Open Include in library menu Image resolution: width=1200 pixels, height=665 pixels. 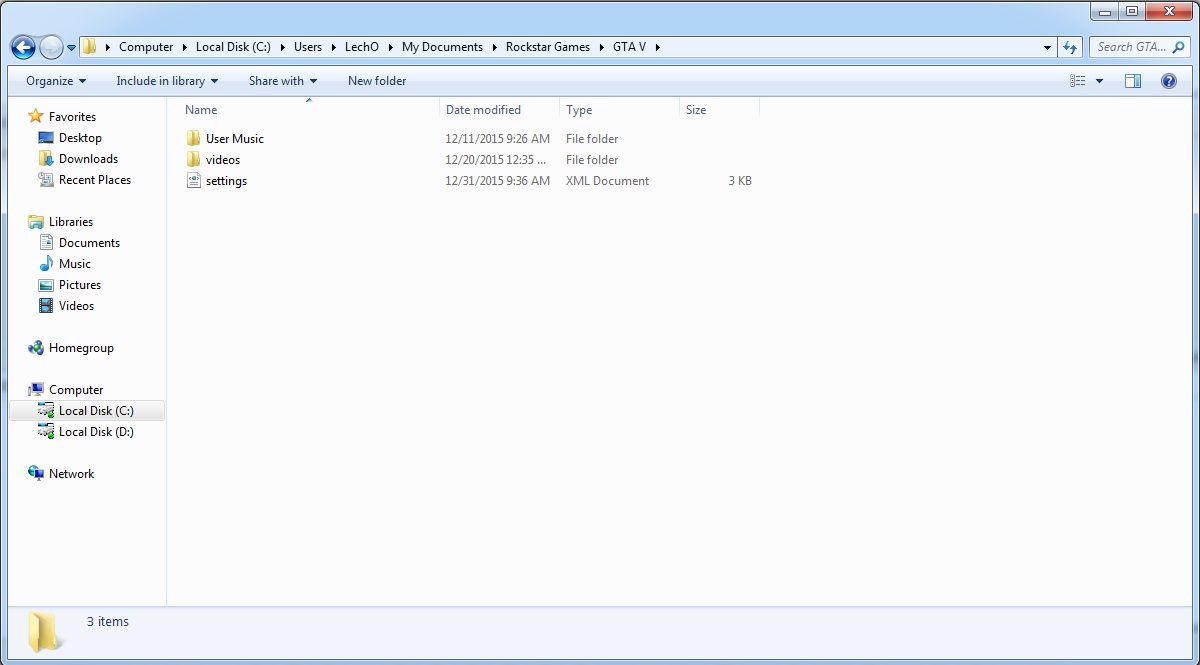(167, 81)
